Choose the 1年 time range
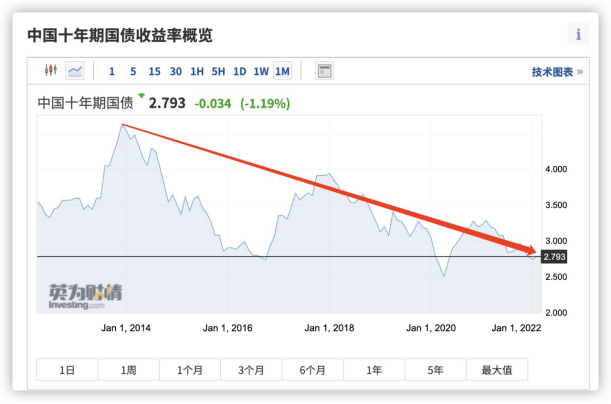 pyautogui.click(x=374, y=370)
